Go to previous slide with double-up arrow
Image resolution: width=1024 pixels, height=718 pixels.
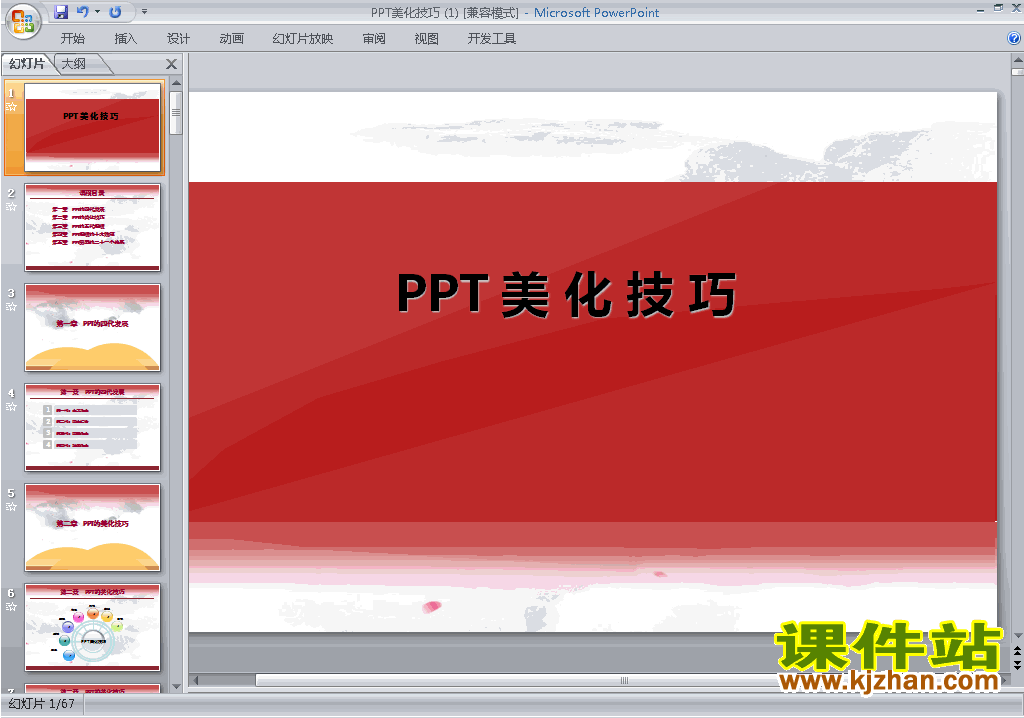pos(1017,651)
